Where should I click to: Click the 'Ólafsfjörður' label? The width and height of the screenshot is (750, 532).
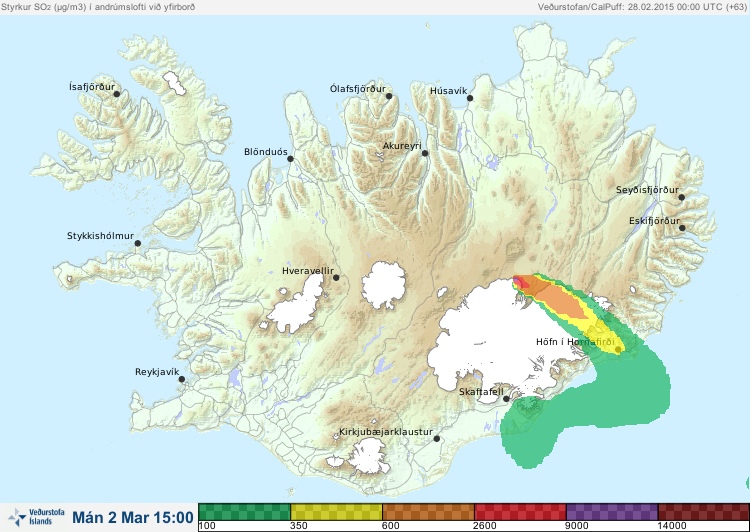pos(358,89)
